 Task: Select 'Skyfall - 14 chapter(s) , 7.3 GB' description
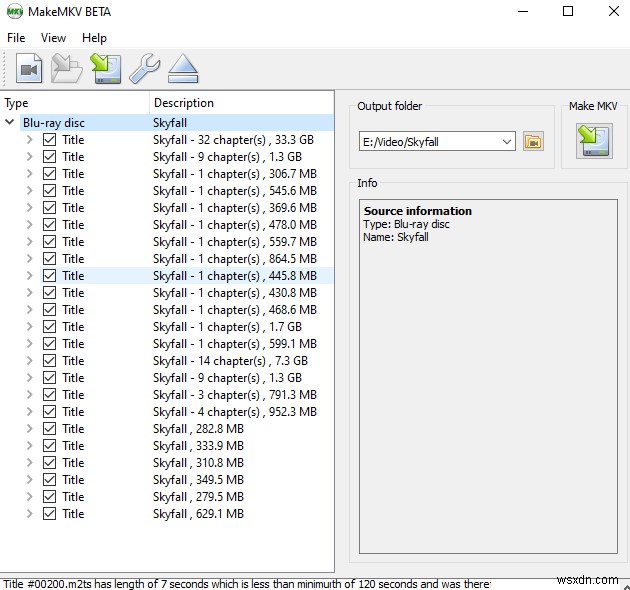click(230, 361)
